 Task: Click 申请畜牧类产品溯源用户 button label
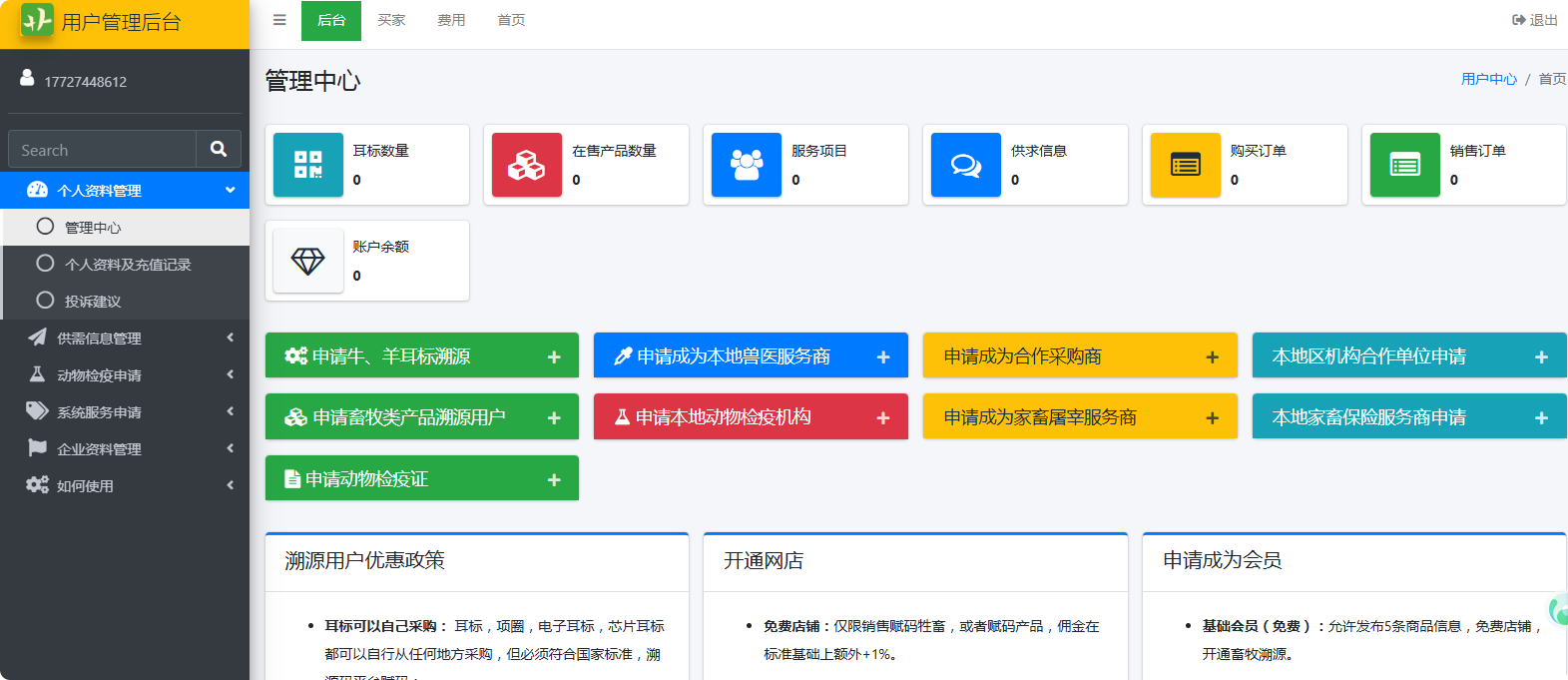coord(409,417)
